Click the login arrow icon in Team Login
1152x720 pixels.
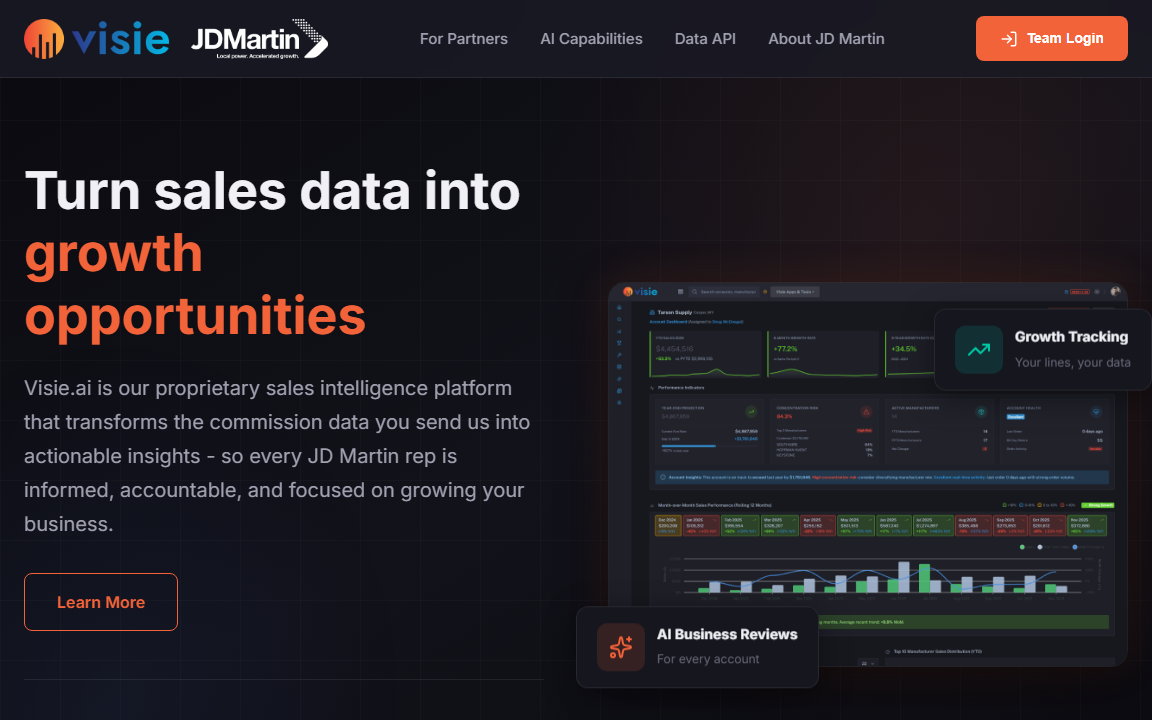[x=1009, y=39]
